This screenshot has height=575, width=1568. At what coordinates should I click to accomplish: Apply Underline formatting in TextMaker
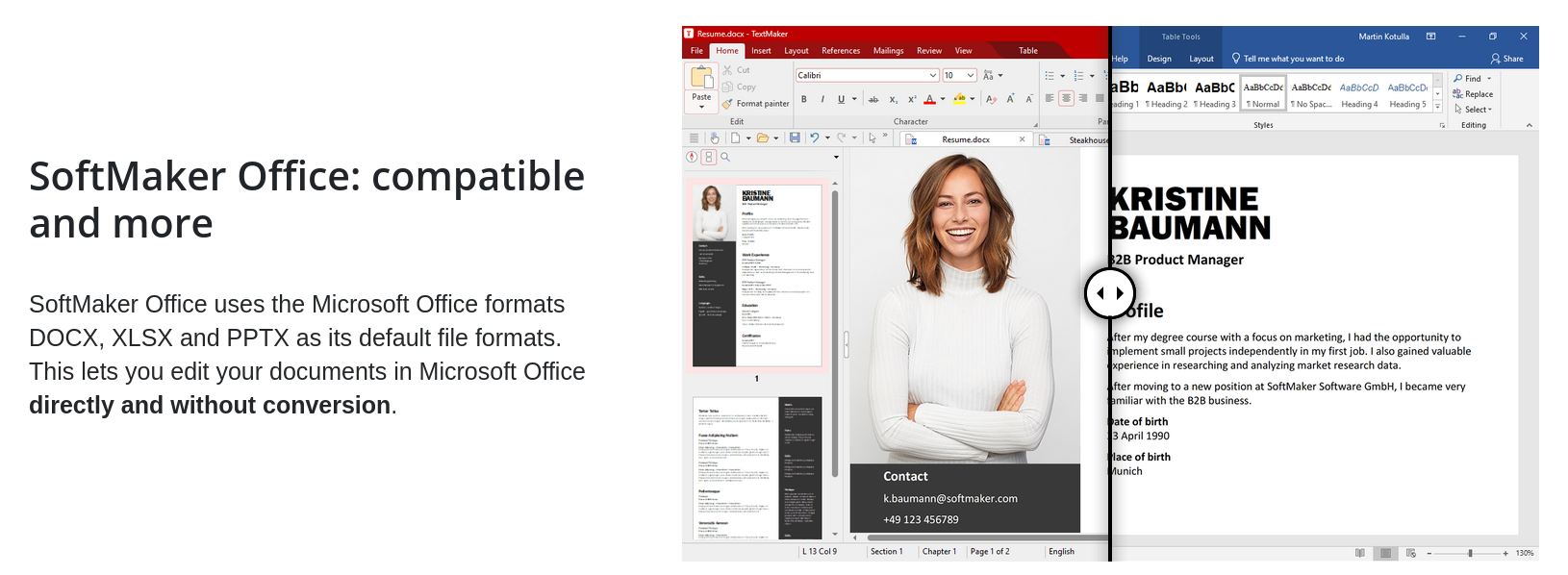[841, 99]
